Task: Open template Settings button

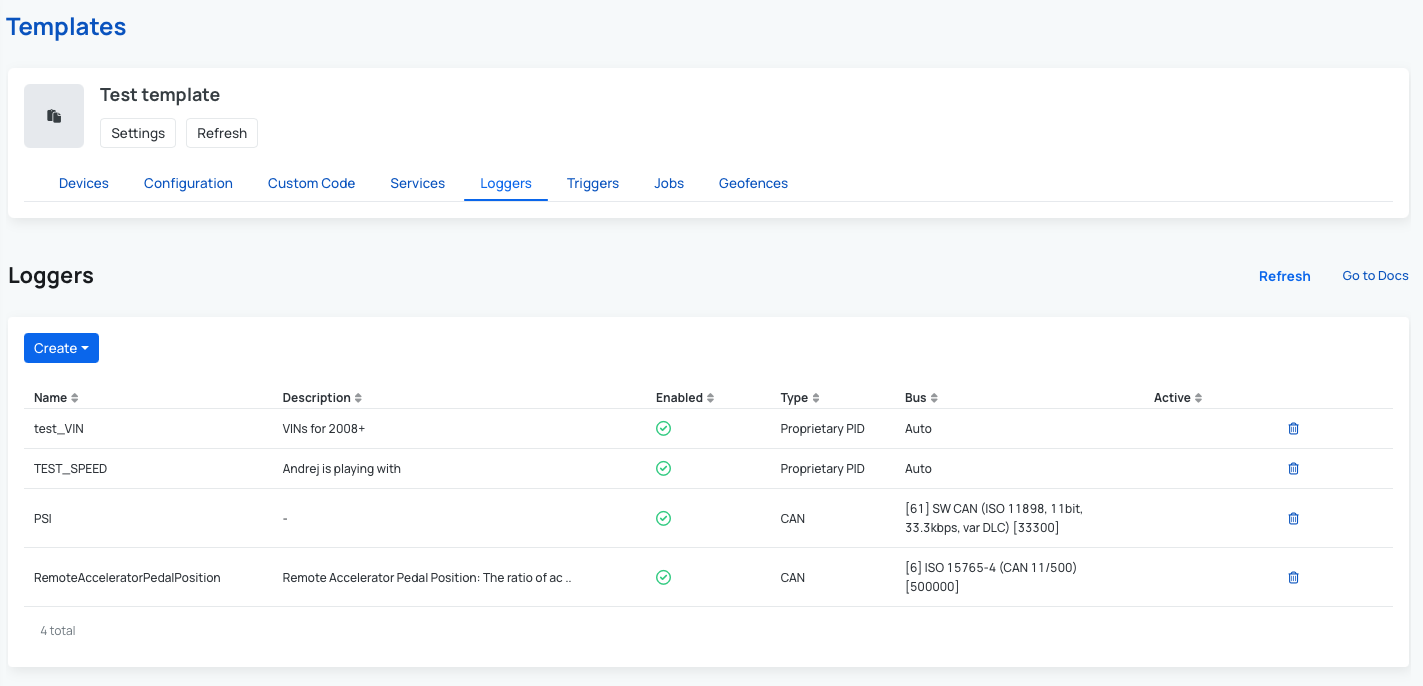Action: pyautogui.click(x=138, y=133)
